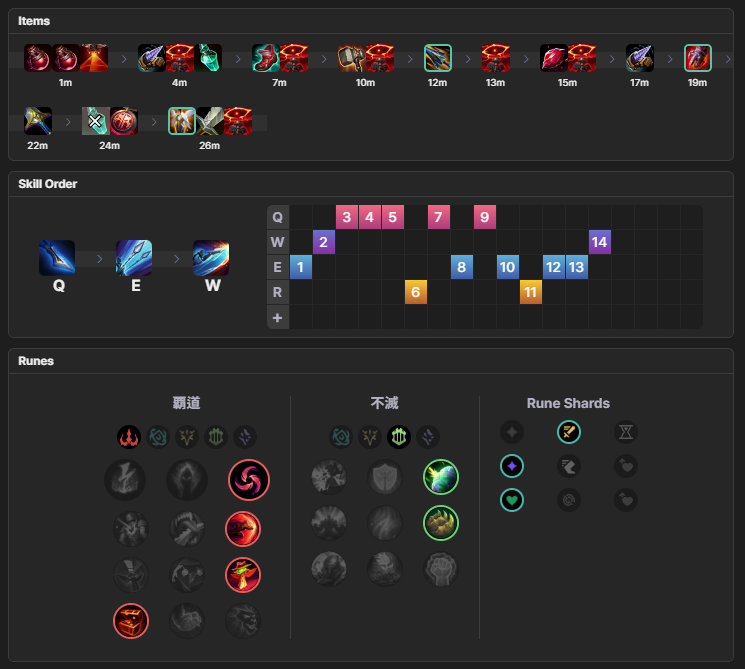Image resolution: width=745 pixels, height=669 pixels.
Task: Toggle the green heart rune shard
Action: pos(512,500)
